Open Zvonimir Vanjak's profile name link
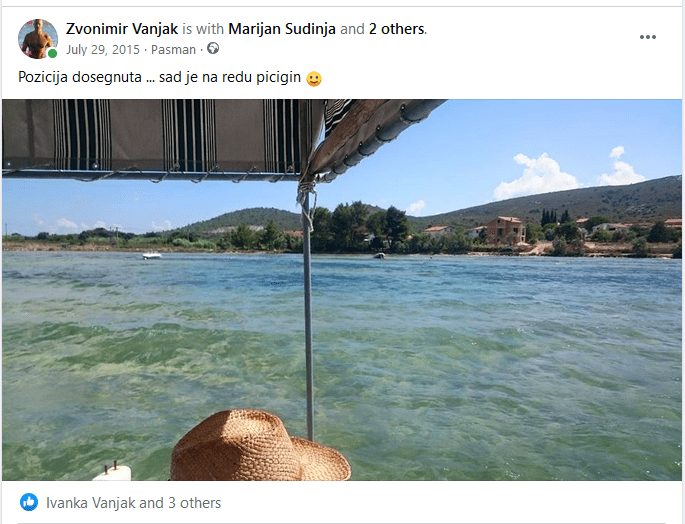The width and height of the screenshot is (685, 524). 122,29
